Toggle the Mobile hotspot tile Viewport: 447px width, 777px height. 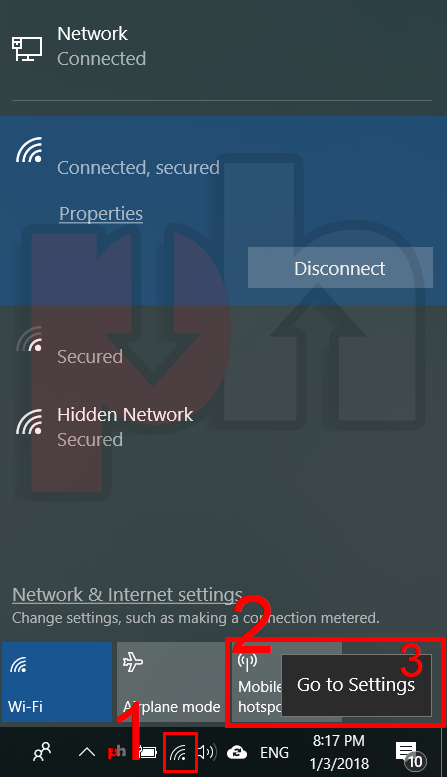click(256, 684)
